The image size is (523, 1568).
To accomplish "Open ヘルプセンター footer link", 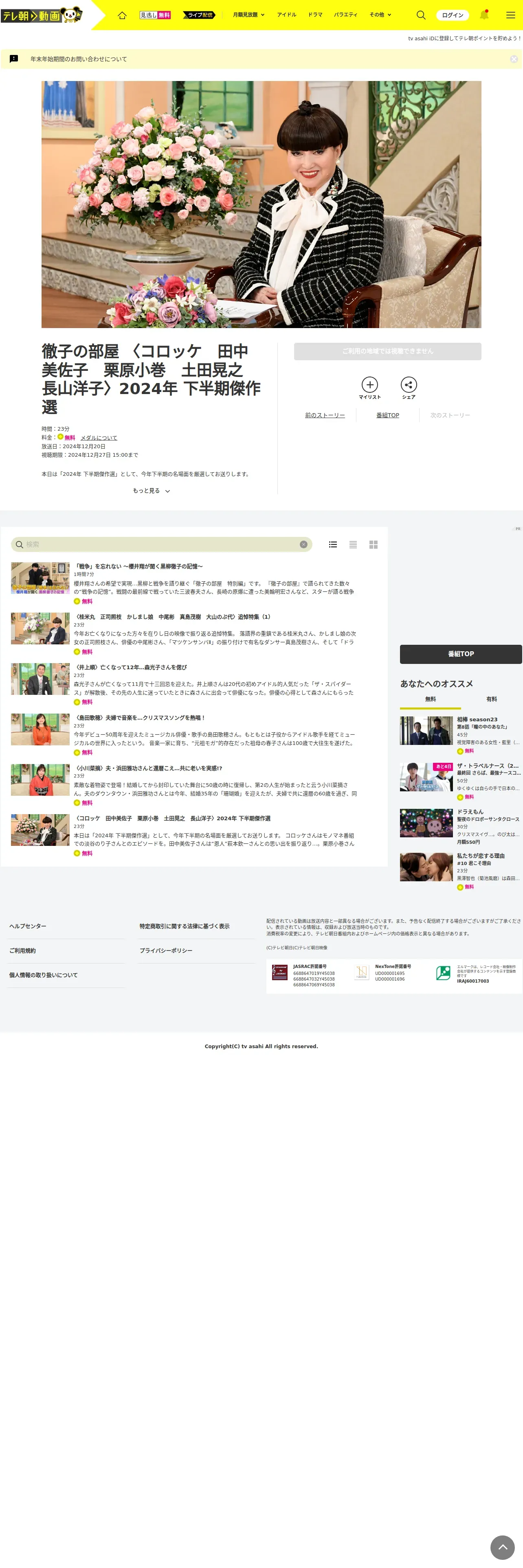I will [x=28, y=926].
